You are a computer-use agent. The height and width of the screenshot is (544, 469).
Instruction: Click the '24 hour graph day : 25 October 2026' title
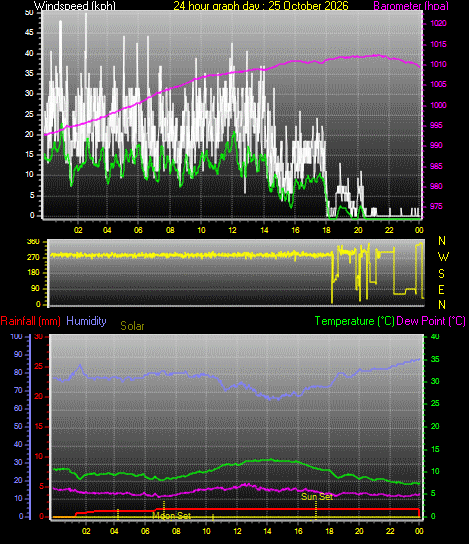(261, 6)
